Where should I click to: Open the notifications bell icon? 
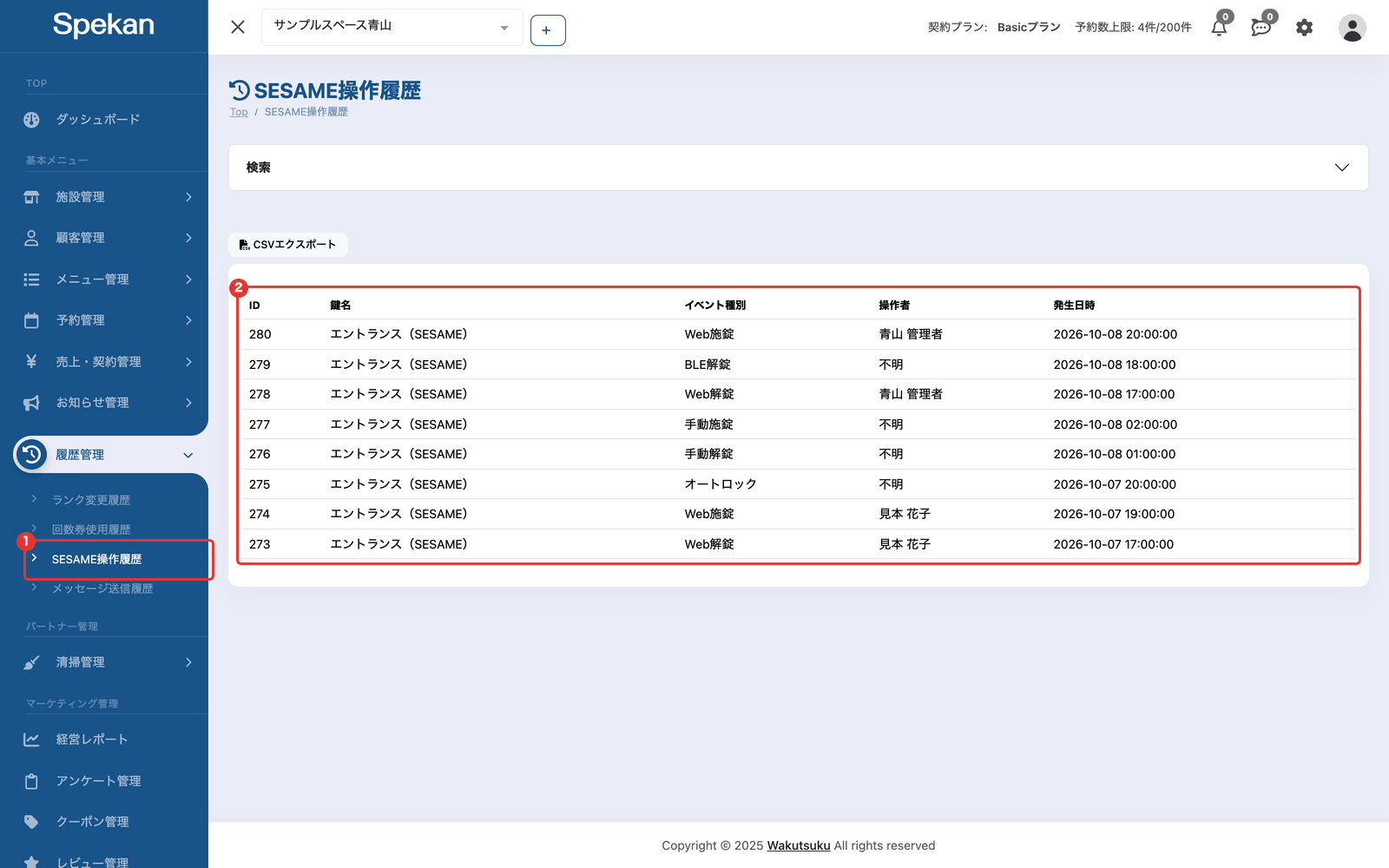click(1219, 28)
